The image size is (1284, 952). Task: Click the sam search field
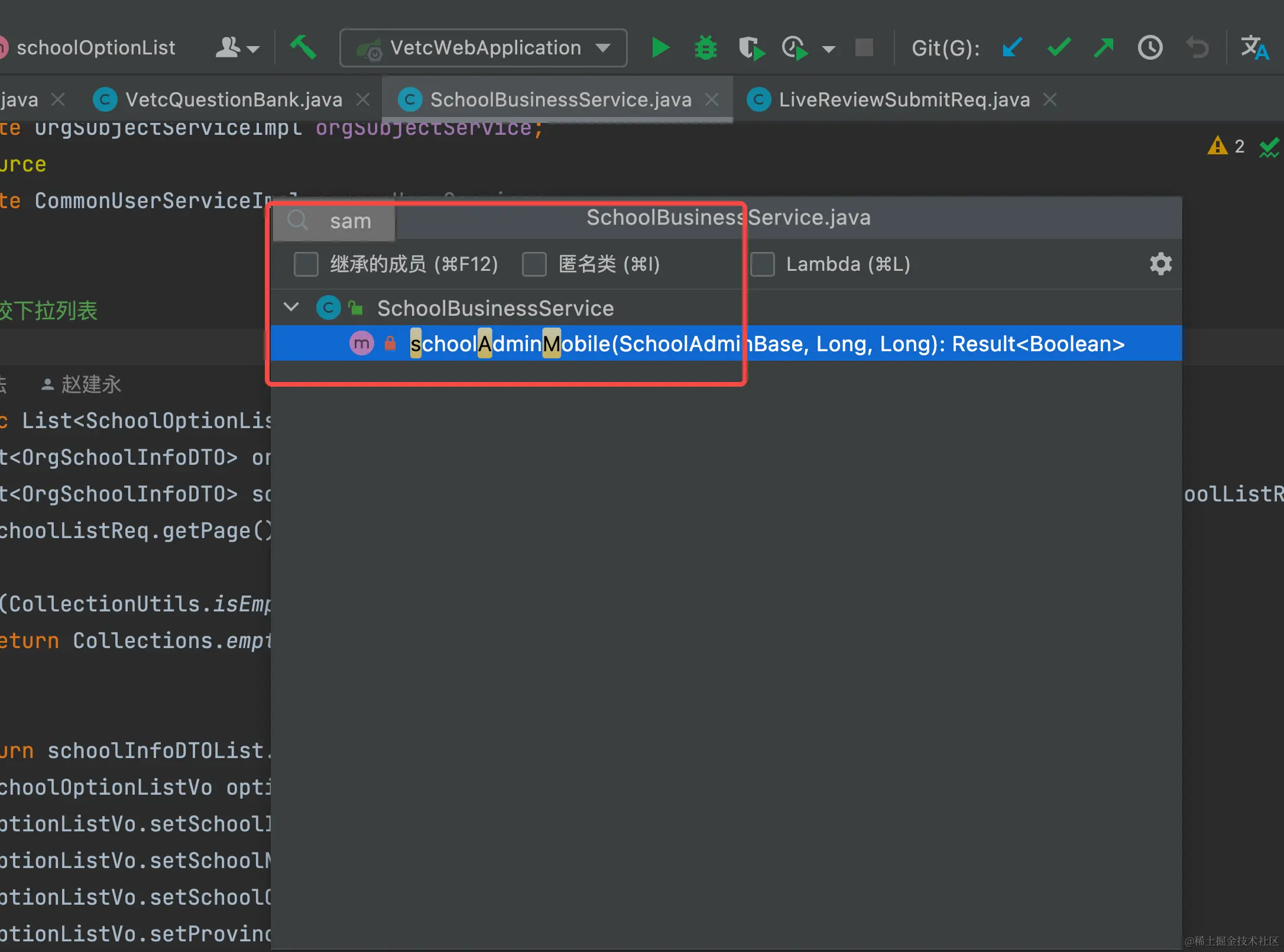tap(351, 221)
